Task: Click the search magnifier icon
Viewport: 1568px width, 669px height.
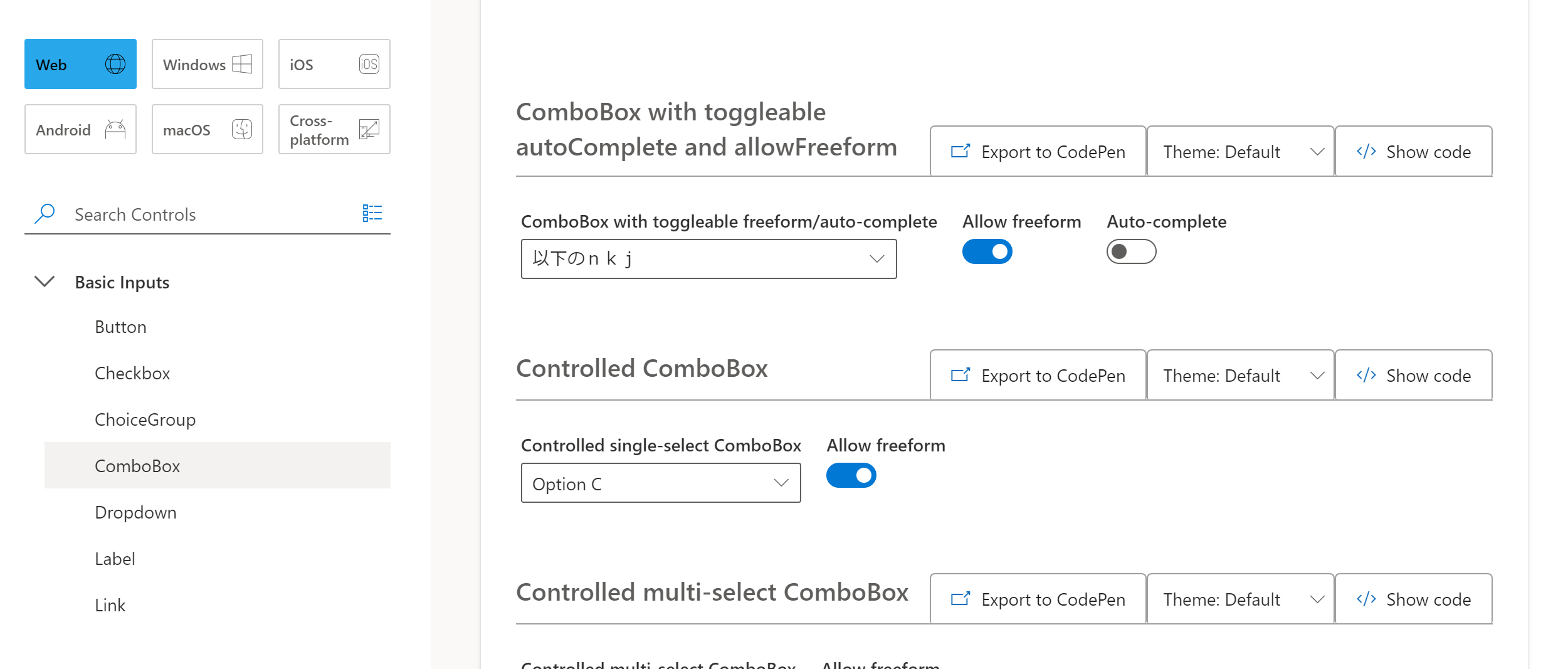Action: coord(45,214)
